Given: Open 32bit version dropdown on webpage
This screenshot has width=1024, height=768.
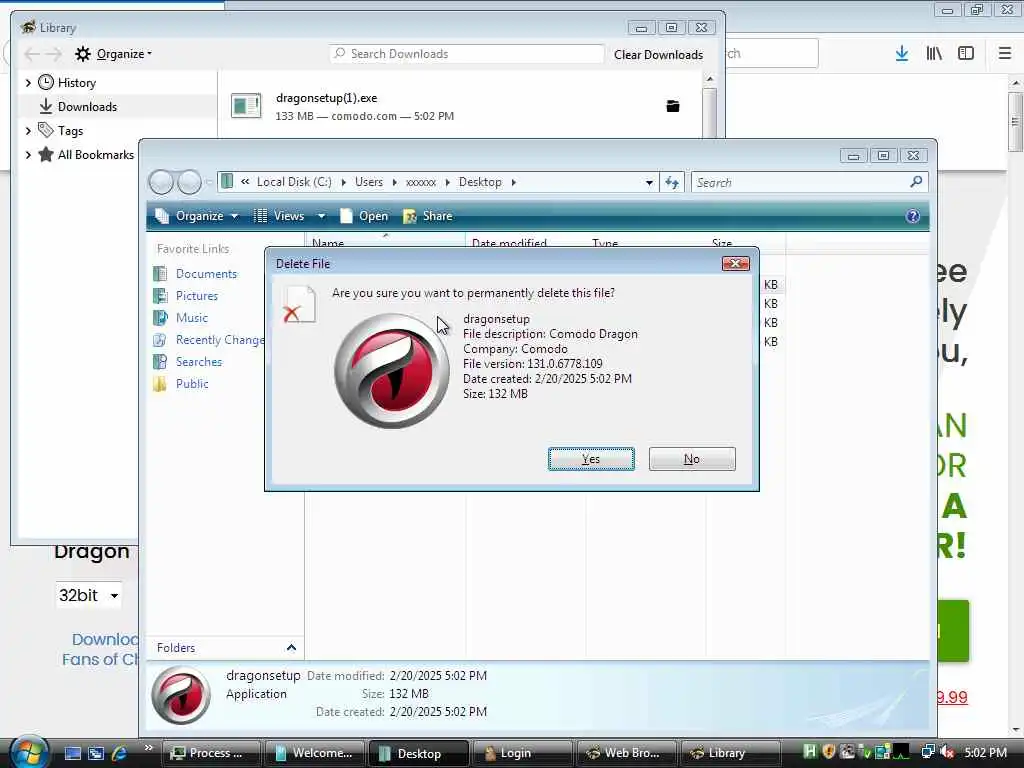Looking at the screenshot, I should 88,595.
